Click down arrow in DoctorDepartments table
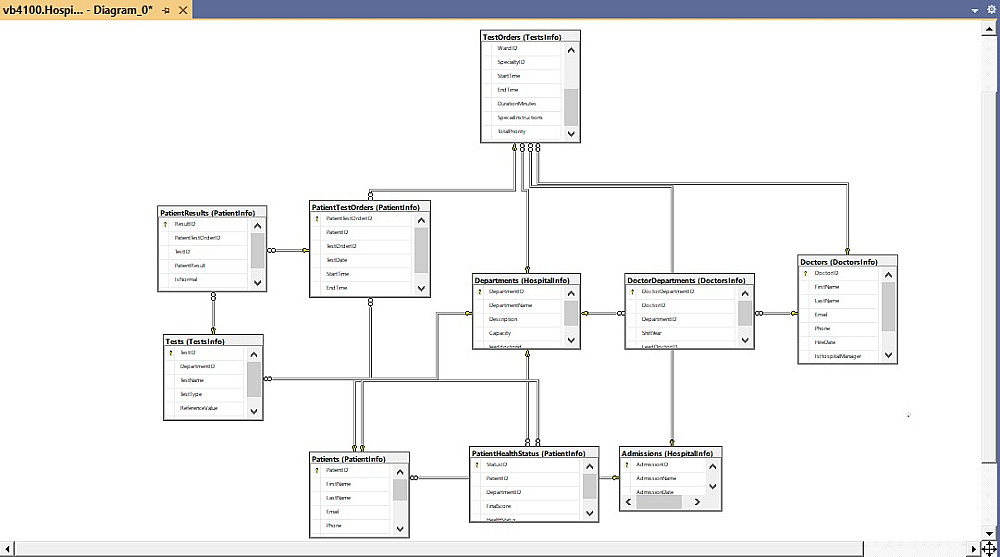Viewport: 1000px width, 557px height. [x=745, y=340]
